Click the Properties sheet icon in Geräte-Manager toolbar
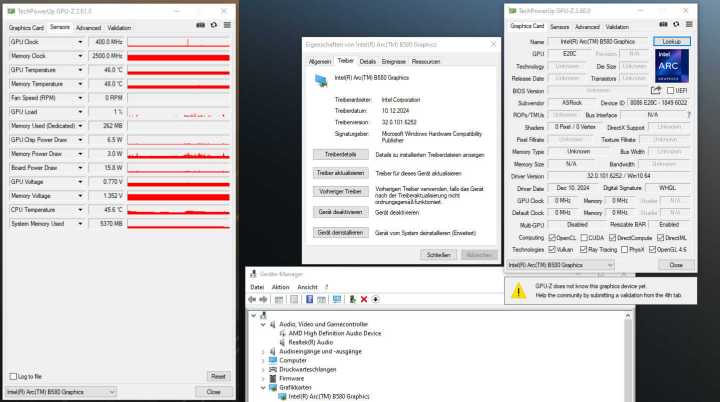Screen dimensions: 720x402 coord(294,300)
